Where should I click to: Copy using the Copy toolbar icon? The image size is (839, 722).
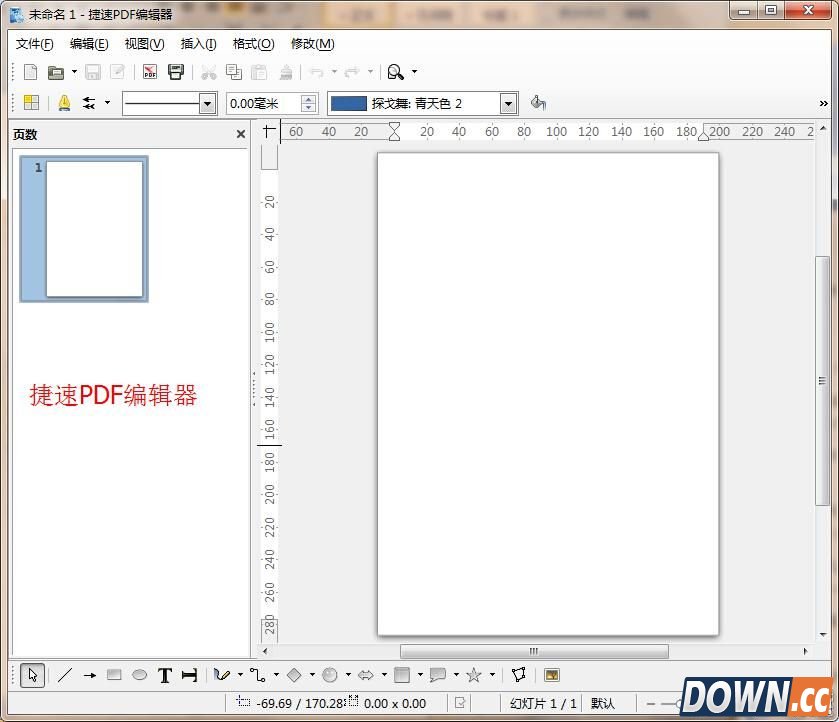pos(234,71)
